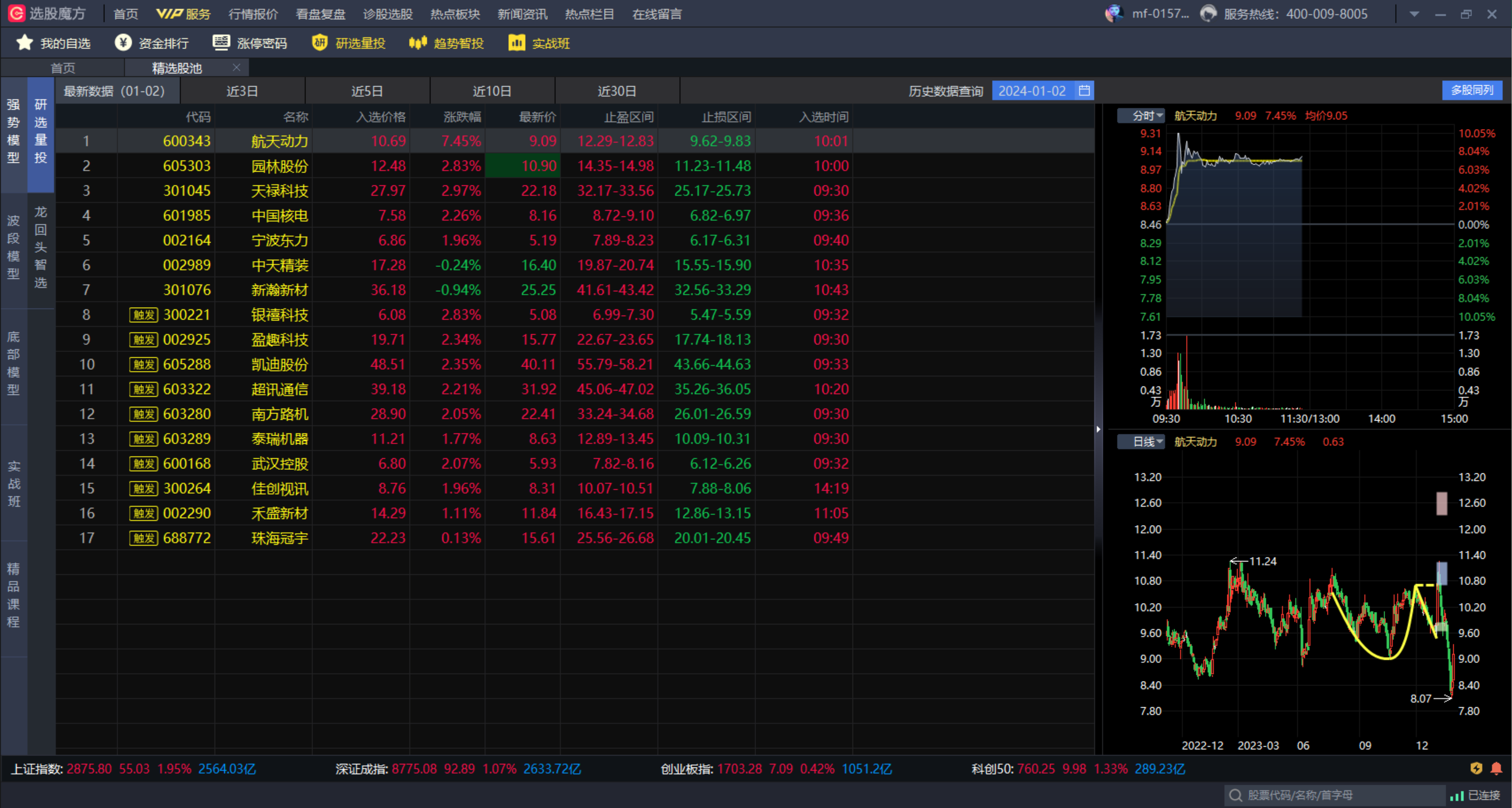Click the calendar icon beside date field
The width and height of the screenshot is (1512, 808).
(1084, 91)
